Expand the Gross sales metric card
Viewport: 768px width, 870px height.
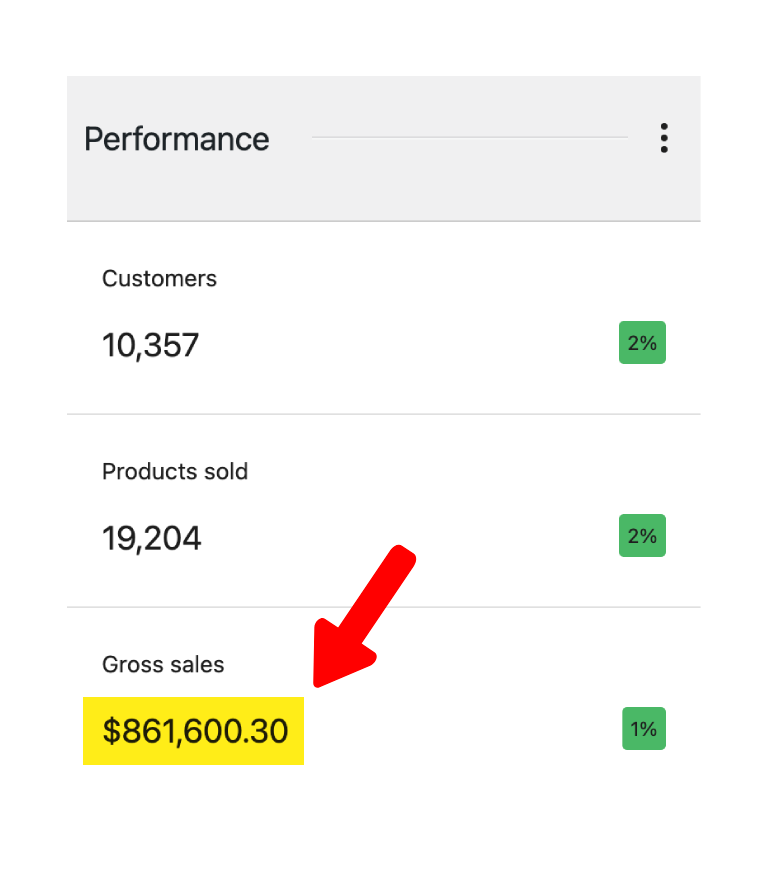(x=384, y=700)
